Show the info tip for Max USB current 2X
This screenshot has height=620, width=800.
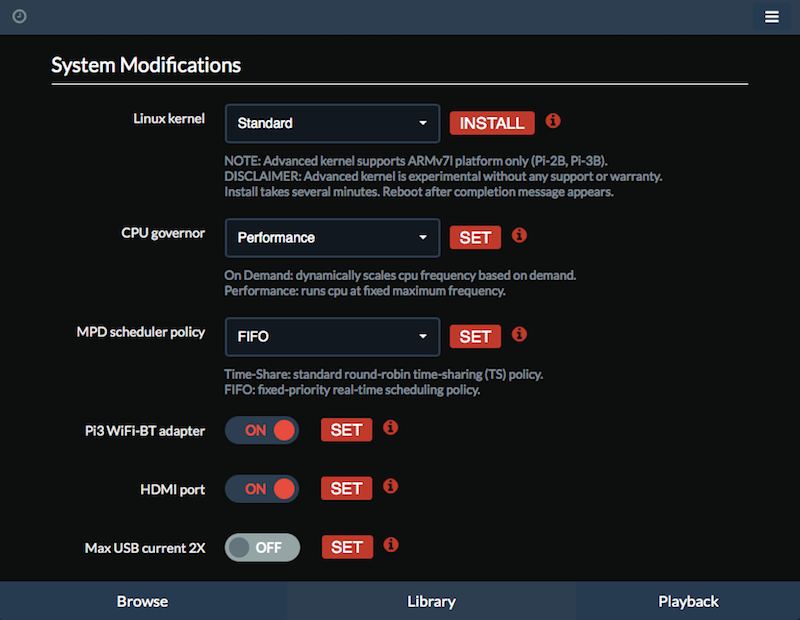point(391,545)
